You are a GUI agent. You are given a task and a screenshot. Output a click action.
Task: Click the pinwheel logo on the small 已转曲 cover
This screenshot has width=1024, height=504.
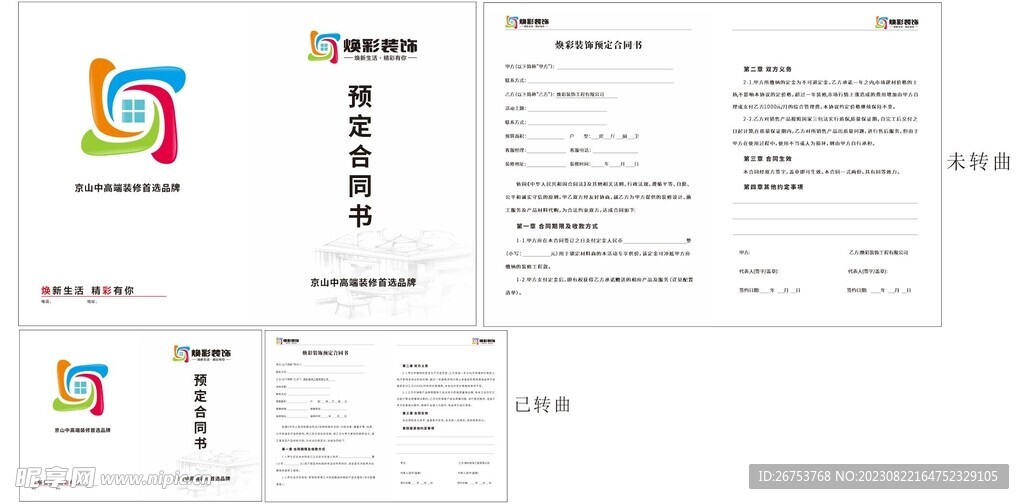tap(80, 387)
